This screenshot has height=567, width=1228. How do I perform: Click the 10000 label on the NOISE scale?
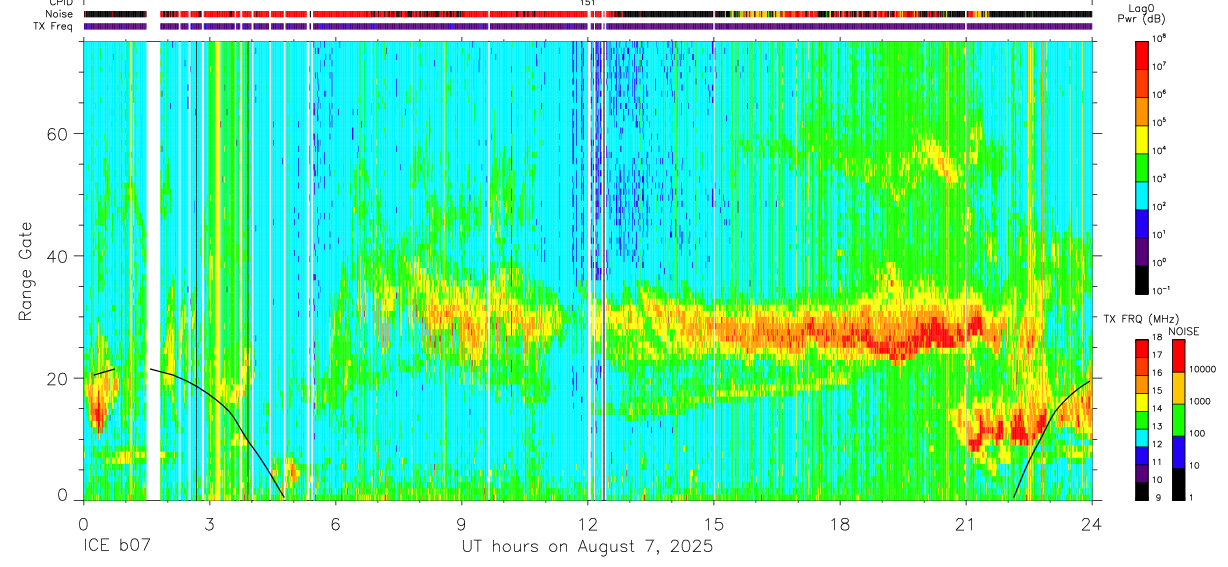1201,370
